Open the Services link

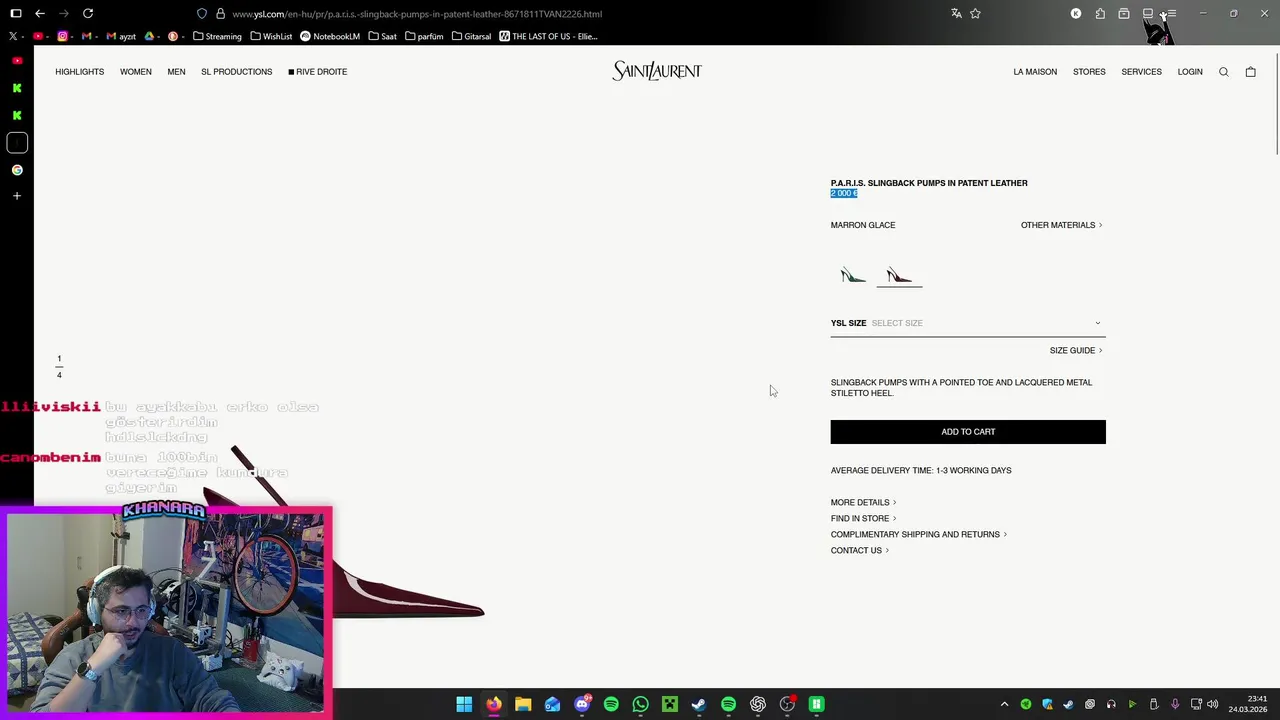(x=1141, y=72)
